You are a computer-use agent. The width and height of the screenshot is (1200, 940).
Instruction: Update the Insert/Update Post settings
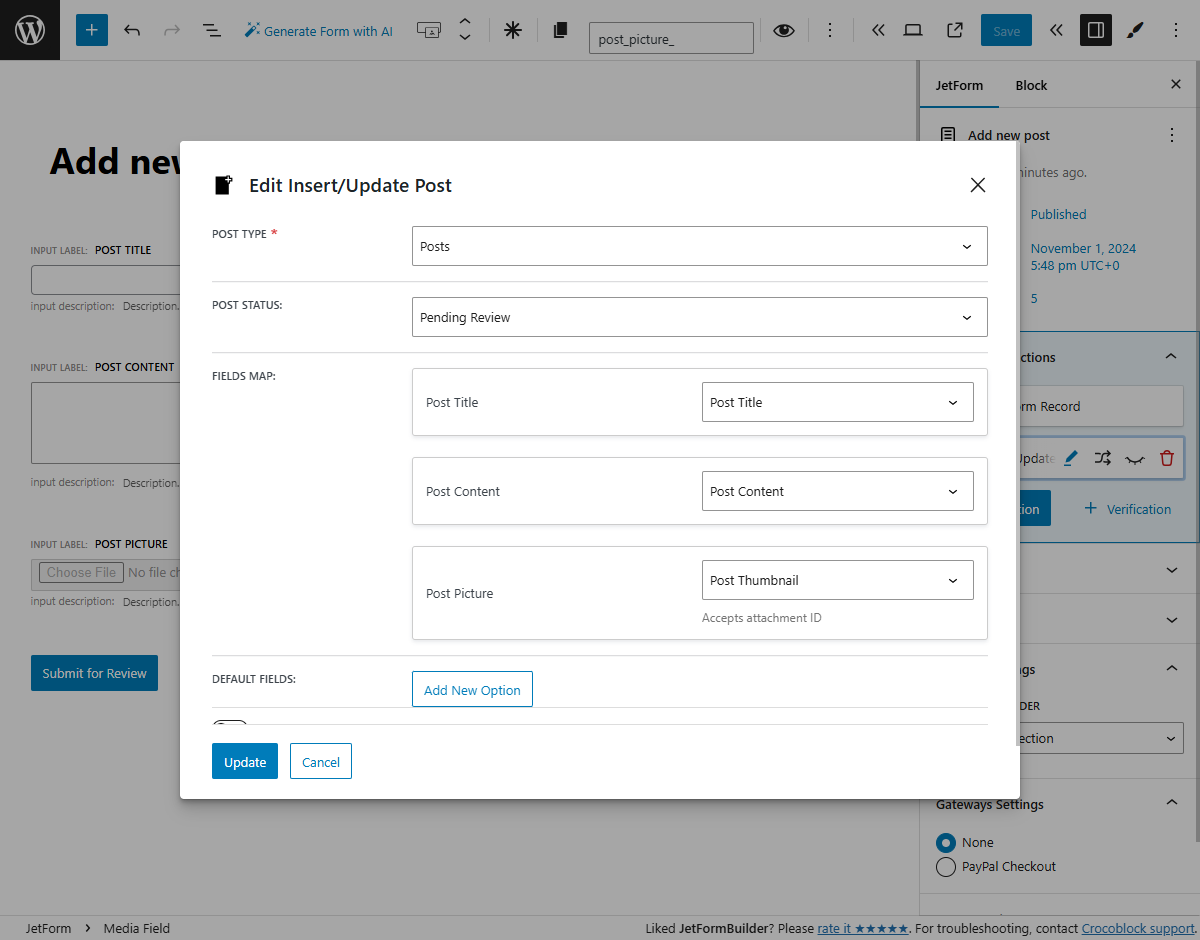[244, 761]
